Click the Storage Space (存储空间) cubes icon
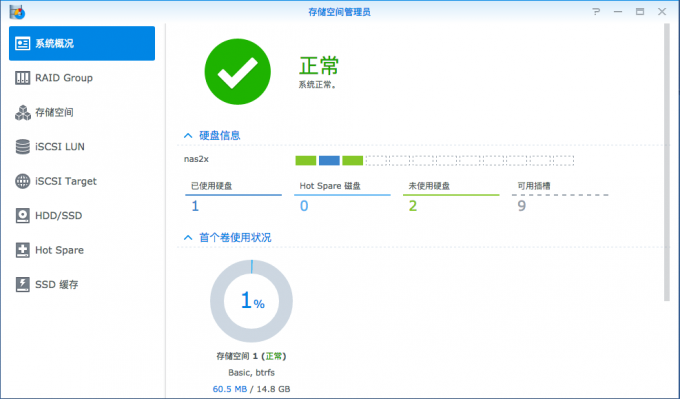The height and width of the screenshot is (399, 680). pos(23,112)
